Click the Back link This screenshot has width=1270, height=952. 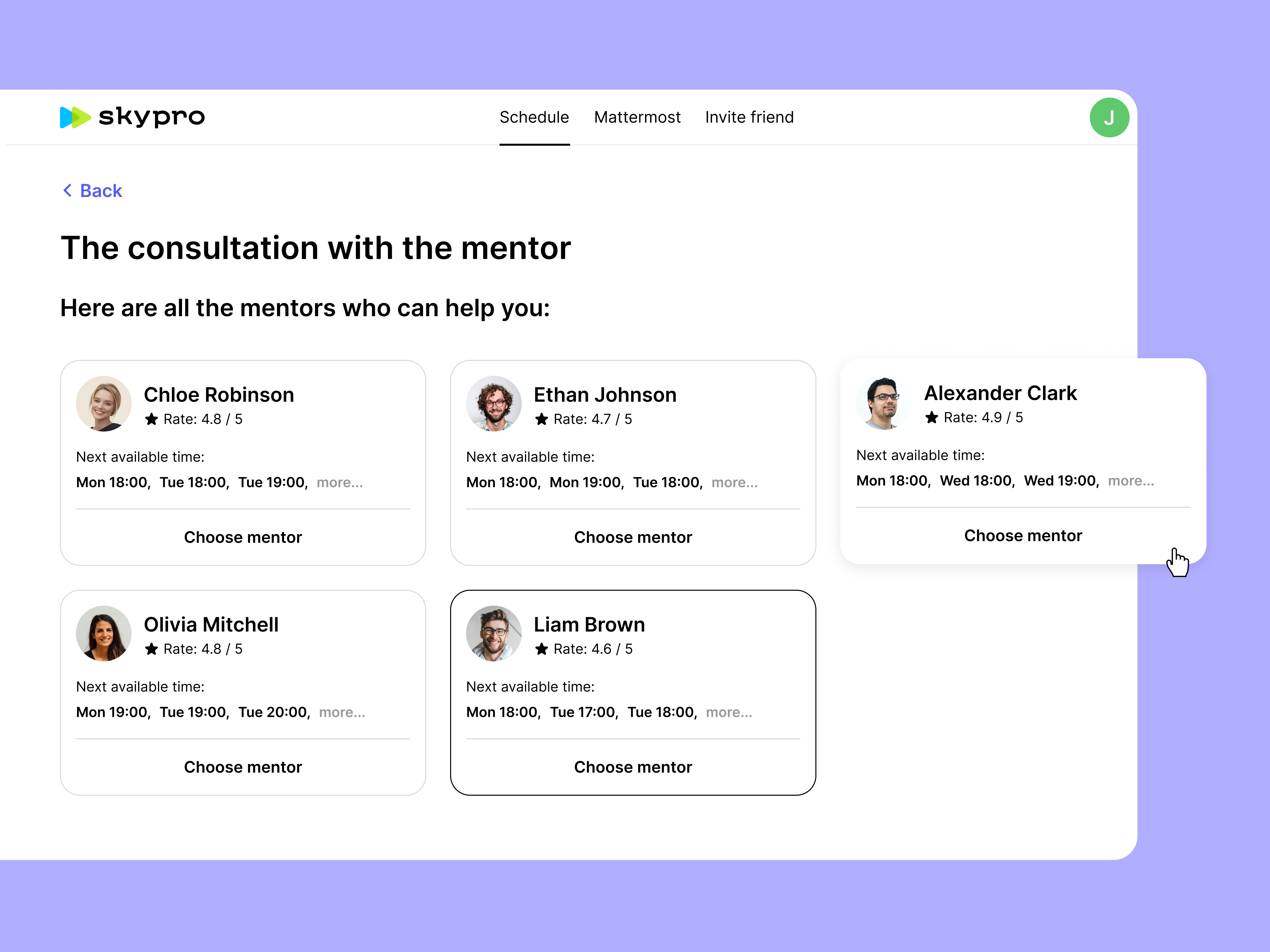[101, 190]
